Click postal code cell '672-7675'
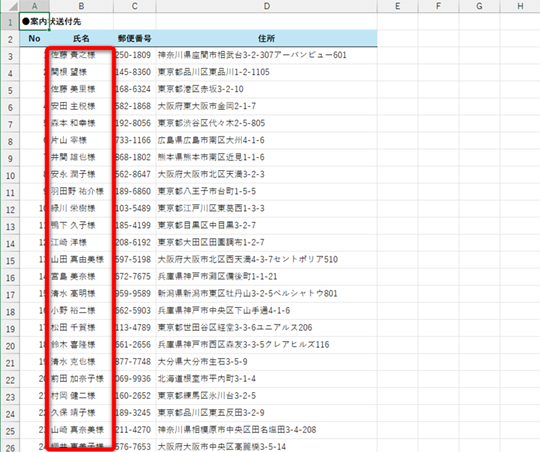This screenshot has width=540, height=452. click(x=135, y=277)
